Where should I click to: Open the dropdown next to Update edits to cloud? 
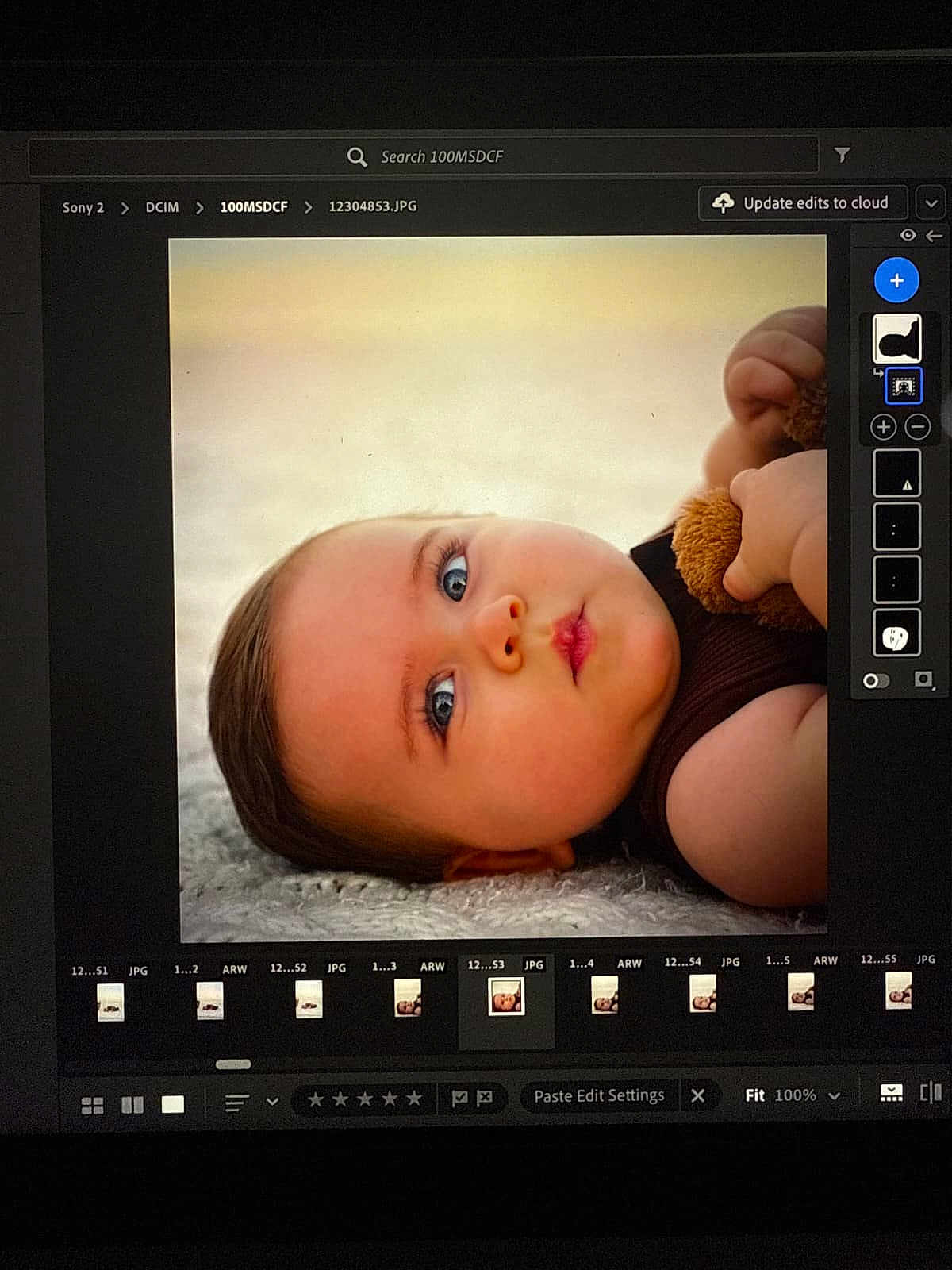931,203
